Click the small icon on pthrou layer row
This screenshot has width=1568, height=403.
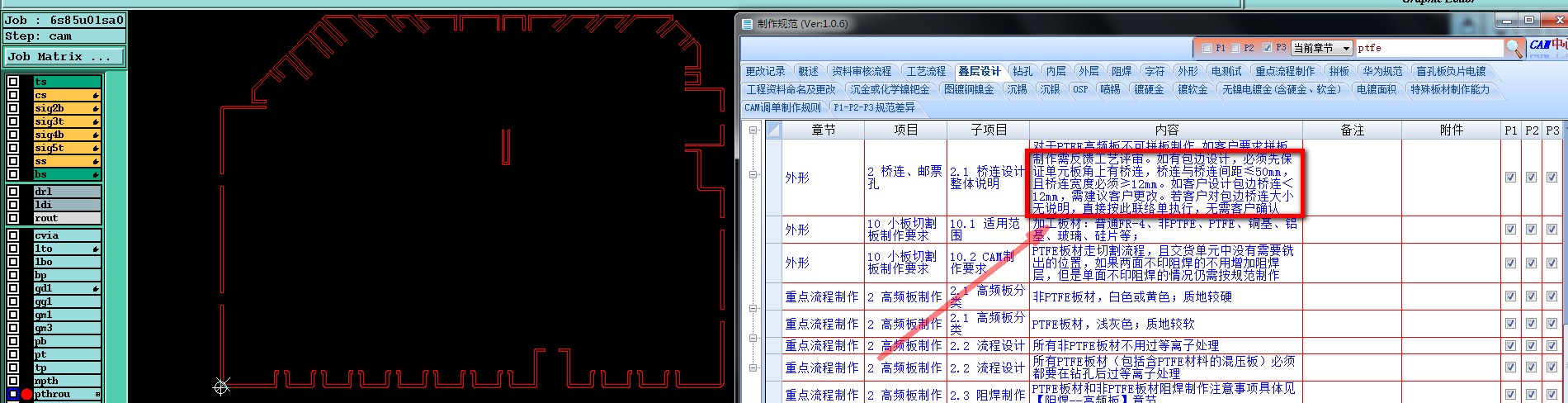97,395
